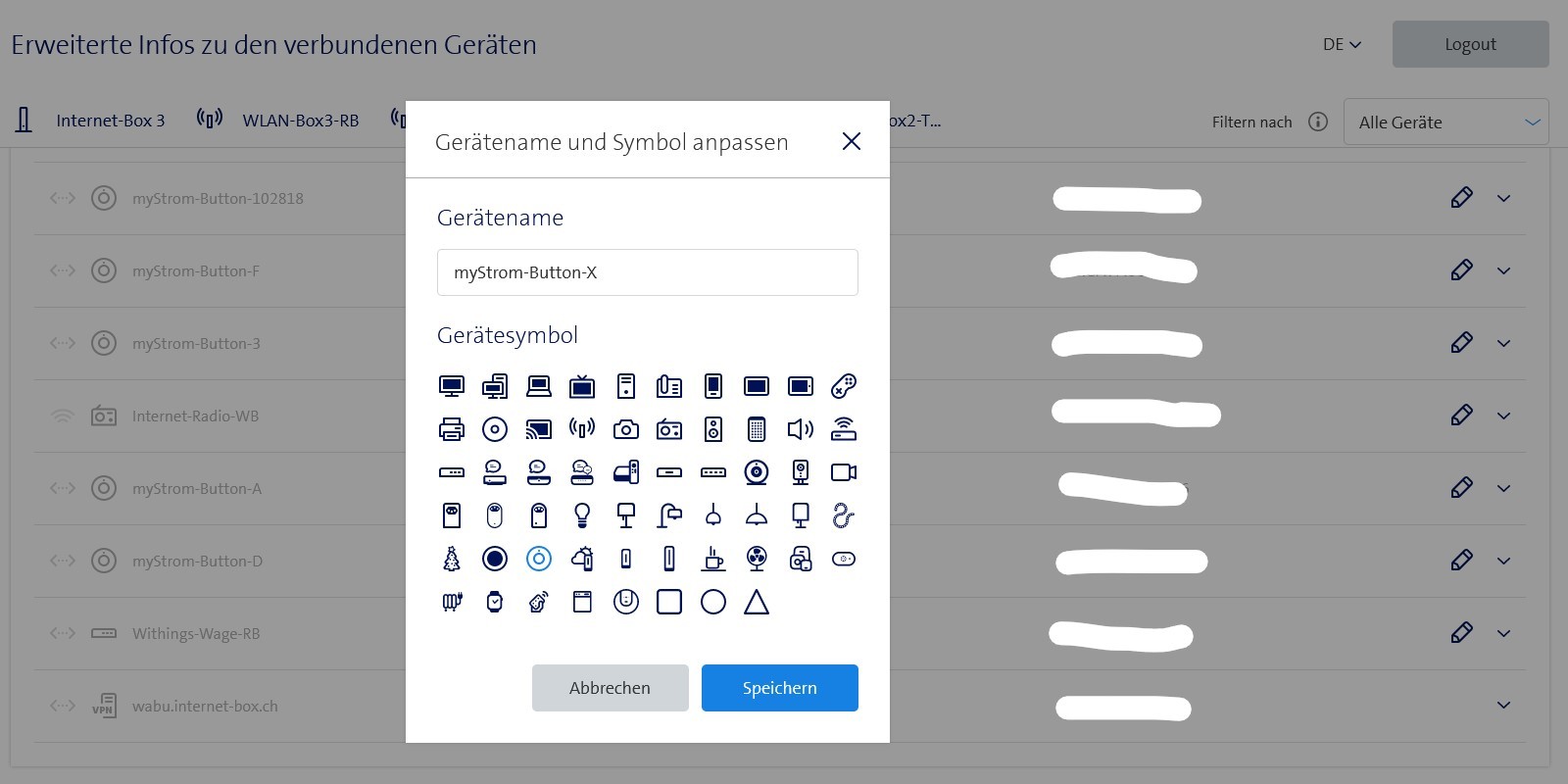Pick the light bulb symbol
This screenshot has width=1568, height=784.
[582, 515]
